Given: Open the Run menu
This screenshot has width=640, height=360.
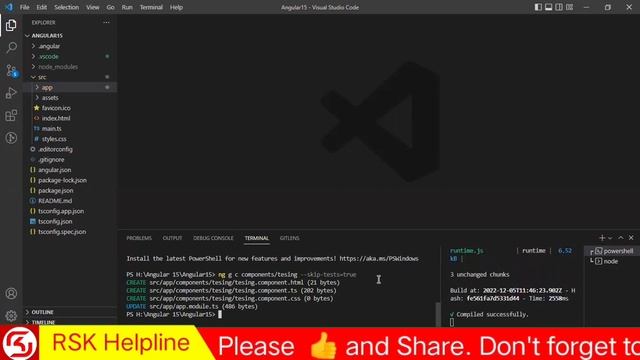Looking at the screenshot, I should click(x=127, y=7).
